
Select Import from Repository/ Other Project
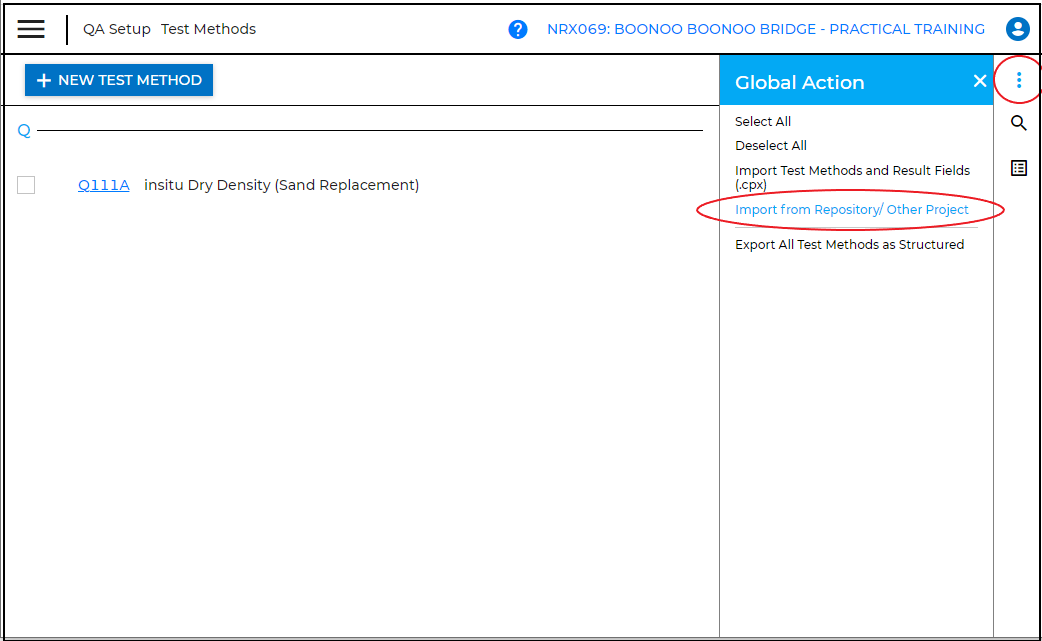[852, 210]
